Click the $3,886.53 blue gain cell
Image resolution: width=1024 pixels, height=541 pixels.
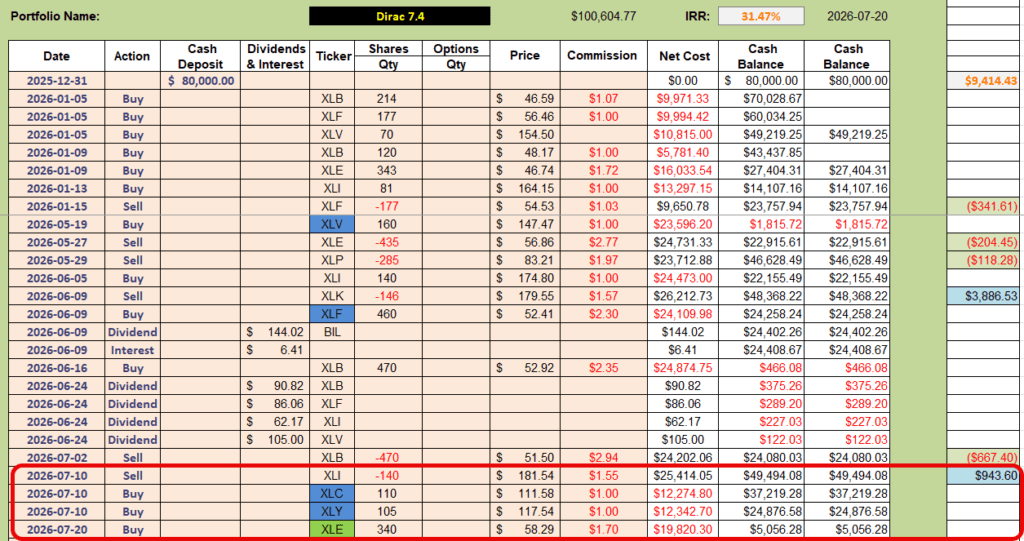(x=983, y=296)
